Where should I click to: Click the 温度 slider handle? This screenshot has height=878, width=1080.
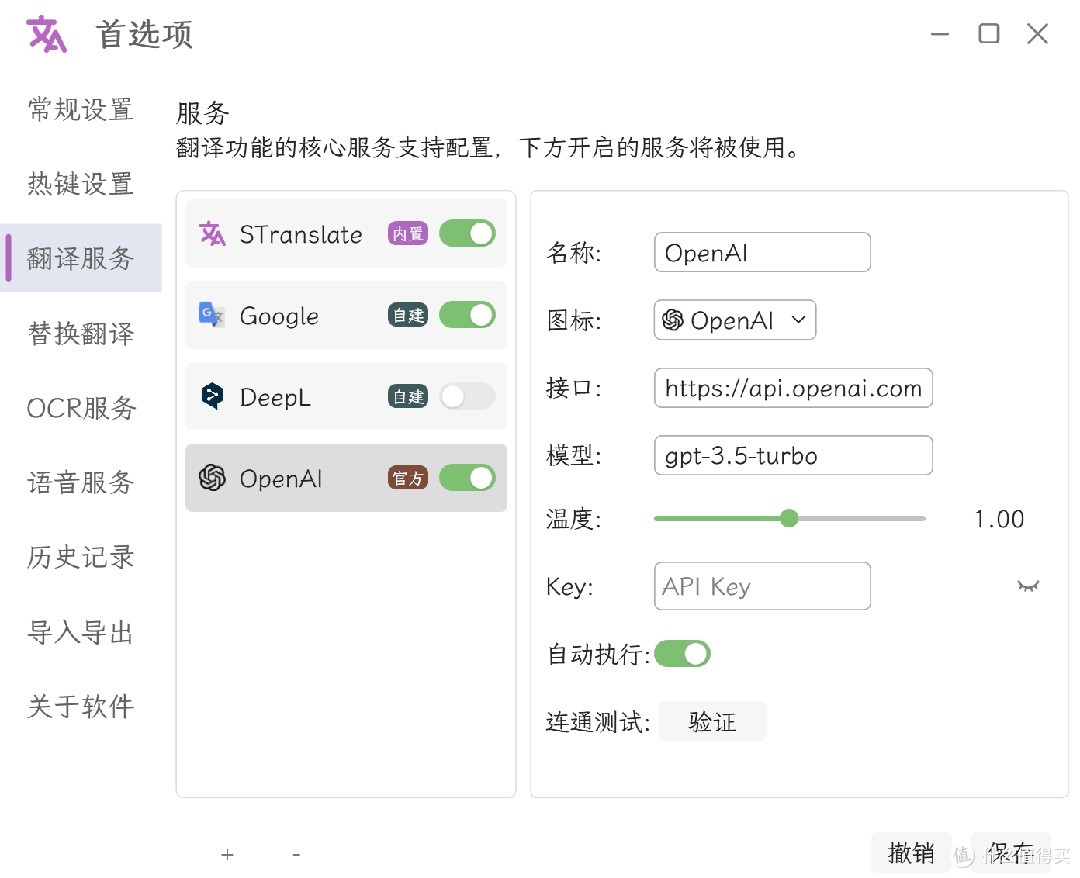coord(789,518)
